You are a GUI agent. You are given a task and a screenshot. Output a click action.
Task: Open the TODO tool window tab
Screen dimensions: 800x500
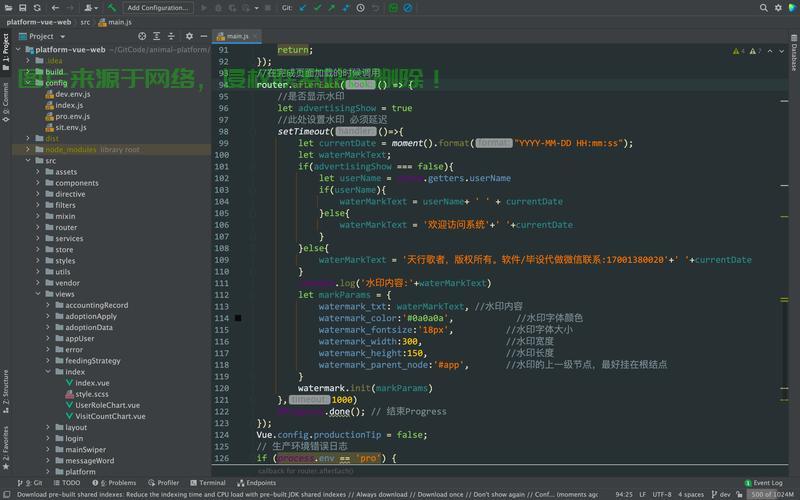(x=67, y=483)
